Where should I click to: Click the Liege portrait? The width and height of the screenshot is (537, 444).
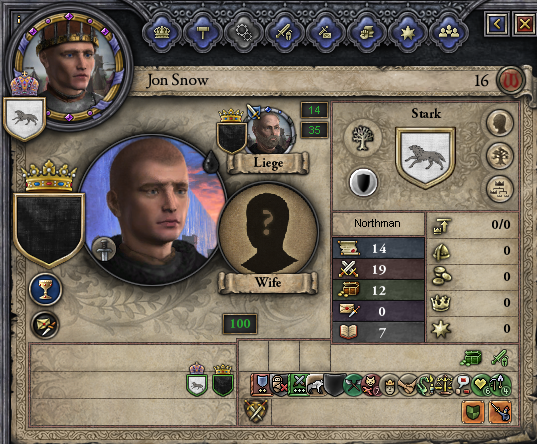coord(270,132)
